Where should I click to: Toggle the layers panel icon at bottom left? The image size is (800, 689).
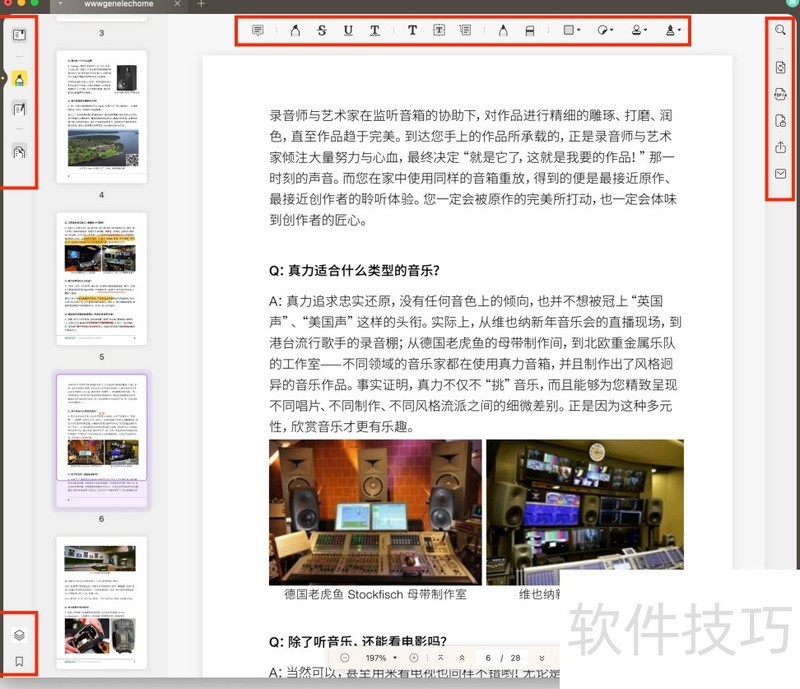pos(19,634)
